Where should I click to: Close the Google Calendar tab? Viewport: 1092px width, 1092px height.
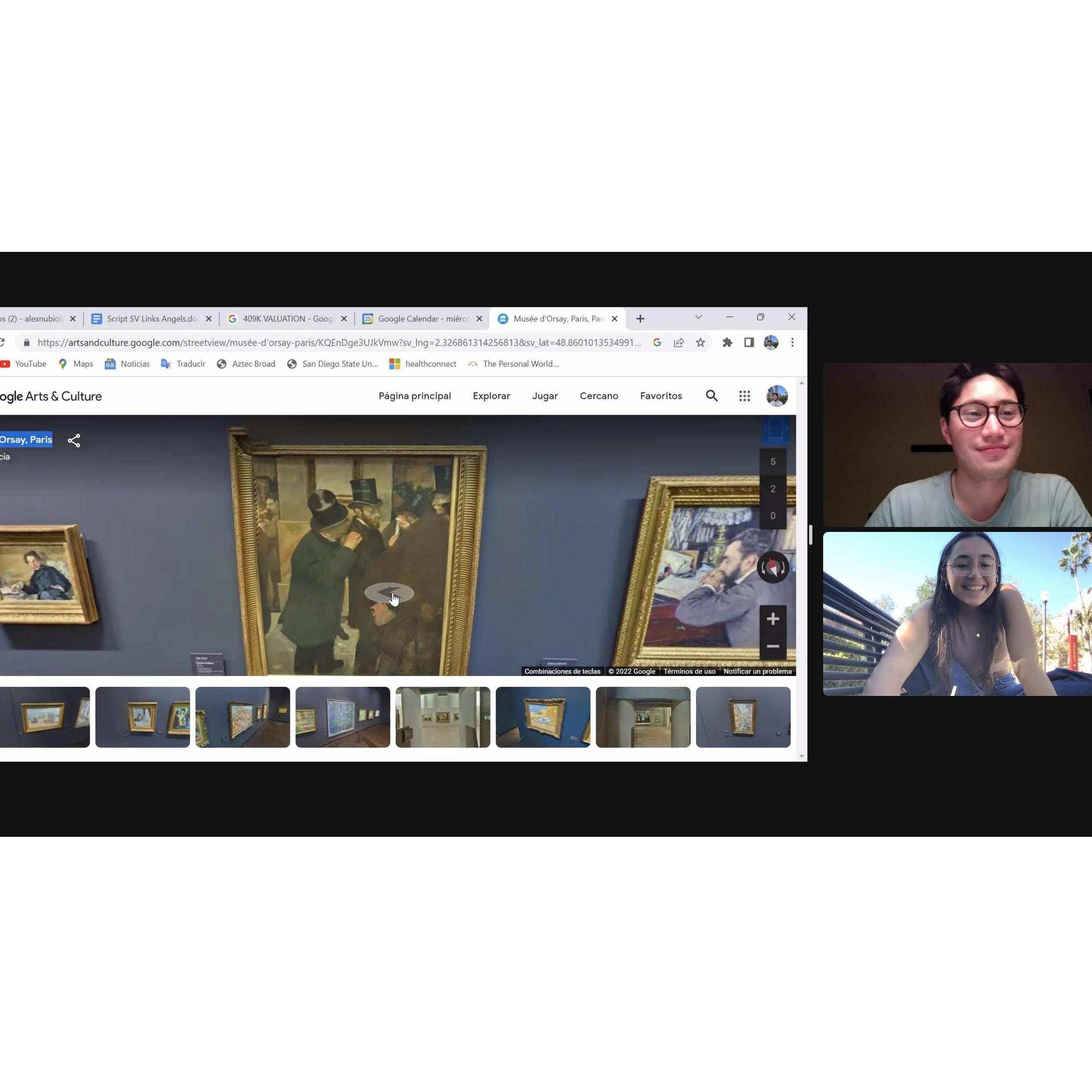(x=479, y=319)
